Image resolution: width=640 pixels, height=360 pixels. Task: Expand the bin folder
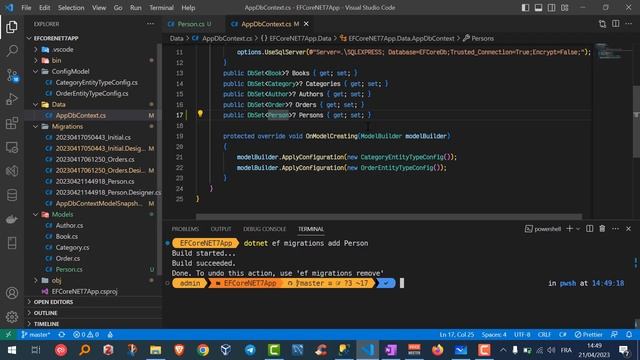(36, 60)
